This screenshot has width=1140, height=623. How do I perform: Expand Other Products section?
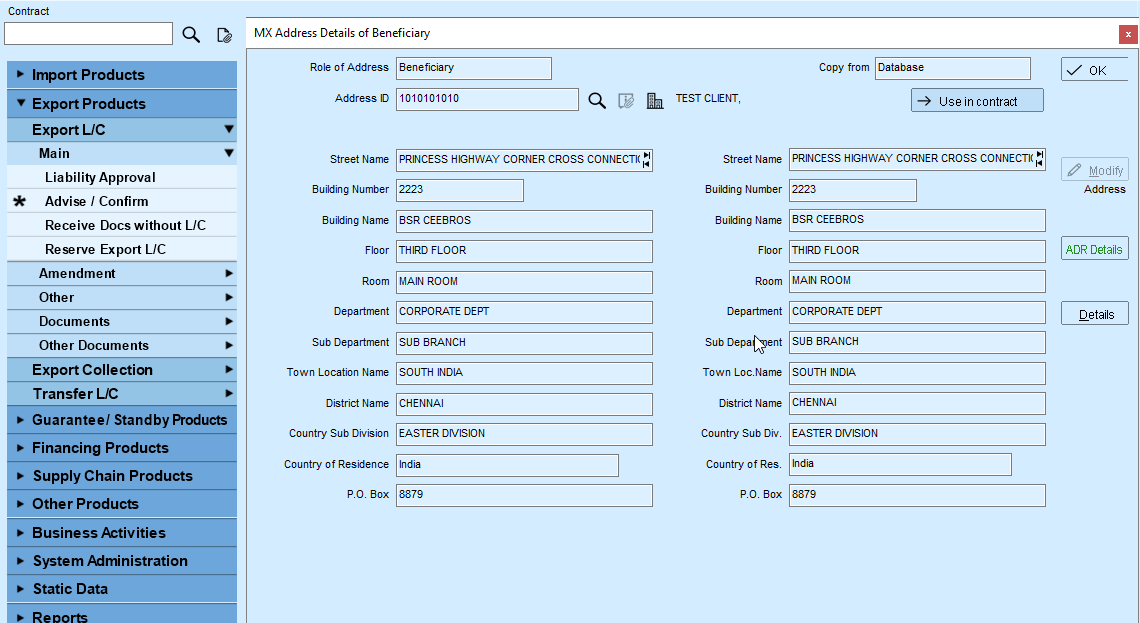[x=122, y=504]
